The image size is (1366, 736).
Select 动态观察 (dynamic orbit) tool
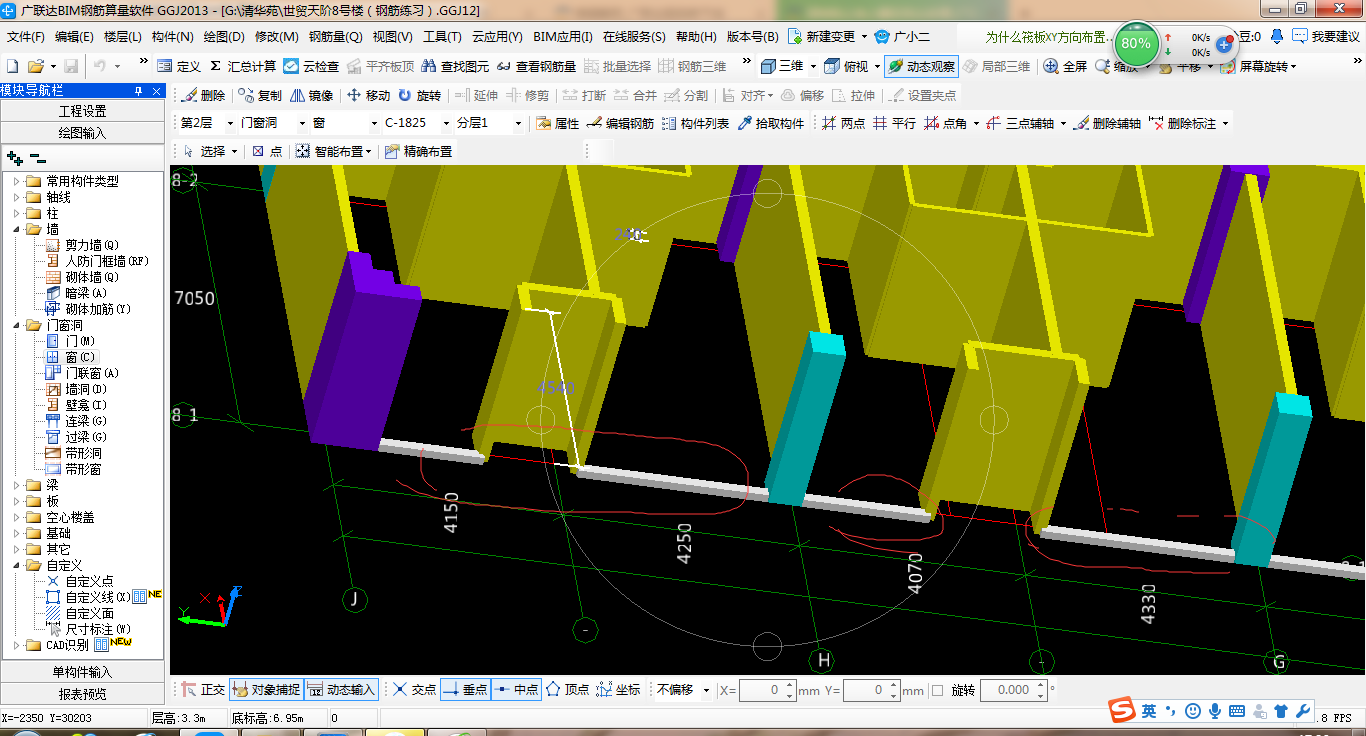[x=921, y=66]
